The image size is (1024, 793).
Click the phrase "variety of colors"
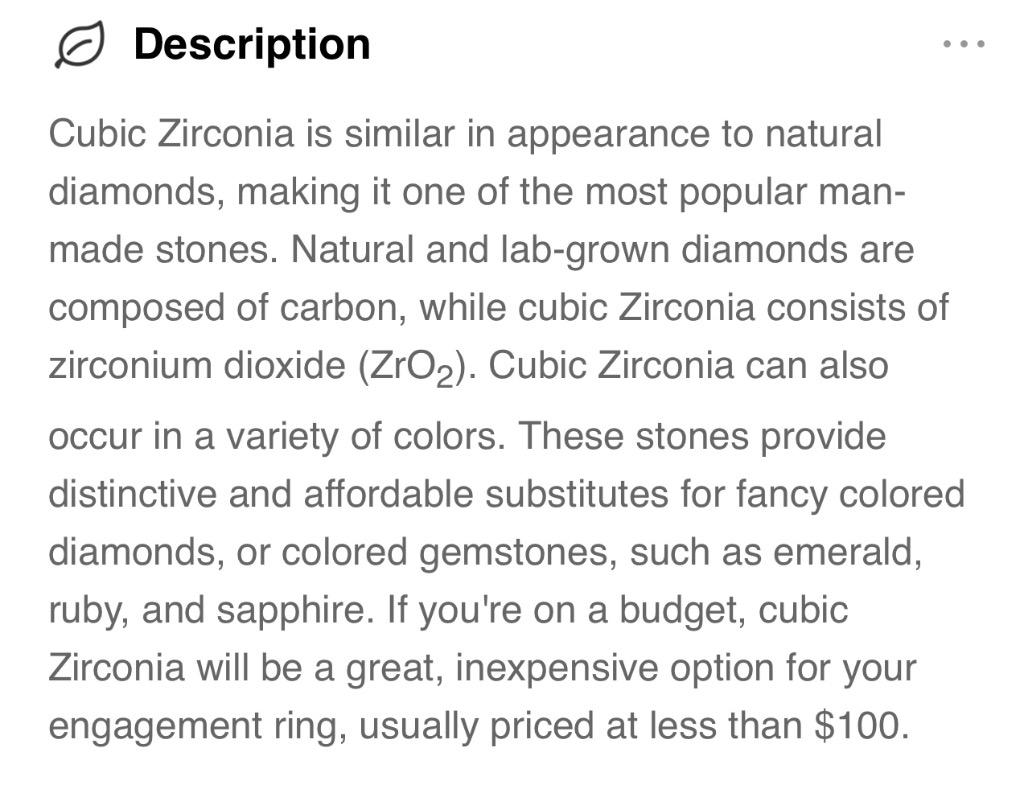coord(360,437)
